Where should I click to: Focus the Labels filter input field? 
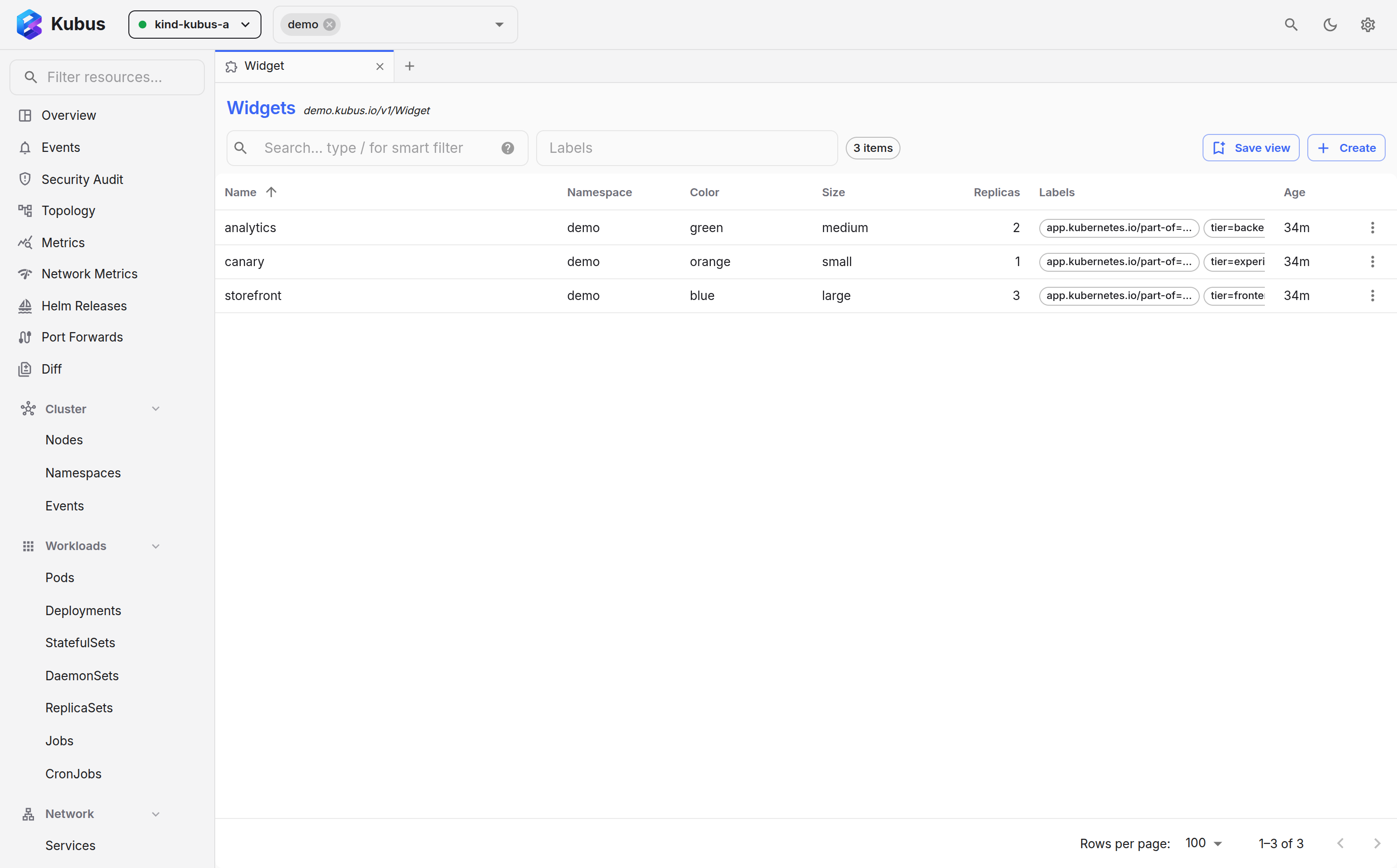click(x=687, y=148)
